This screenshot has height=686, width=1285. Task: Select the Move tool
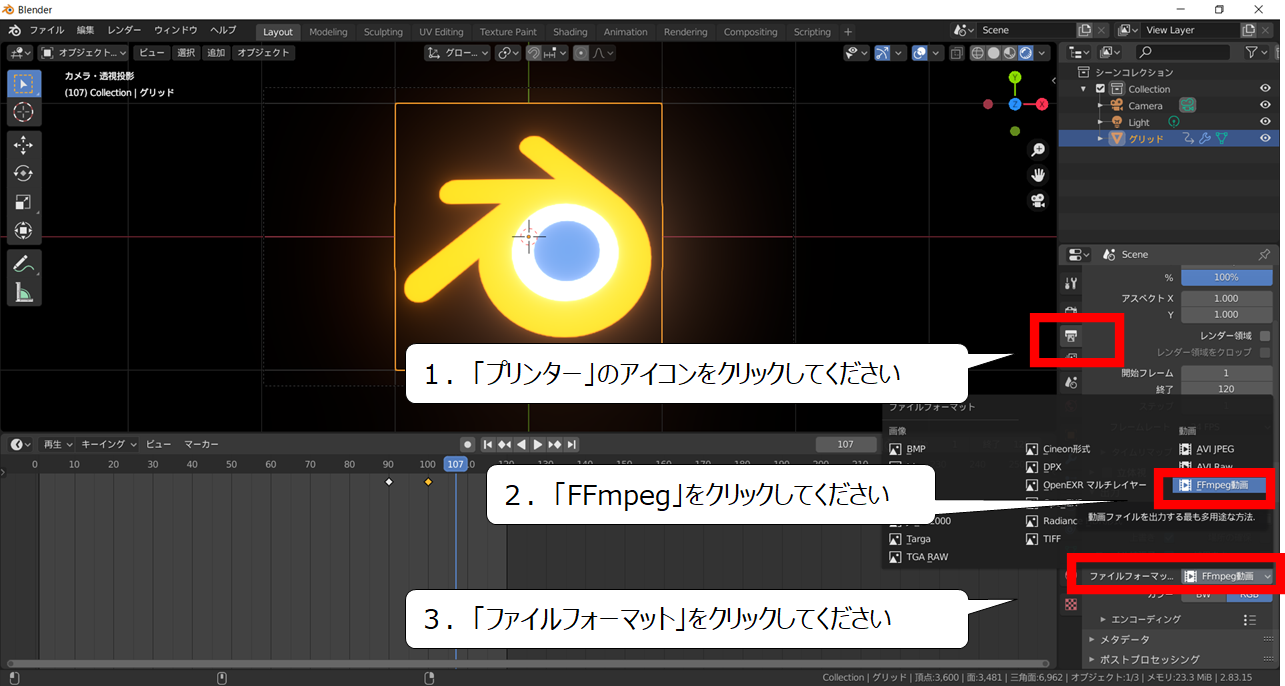24,145
